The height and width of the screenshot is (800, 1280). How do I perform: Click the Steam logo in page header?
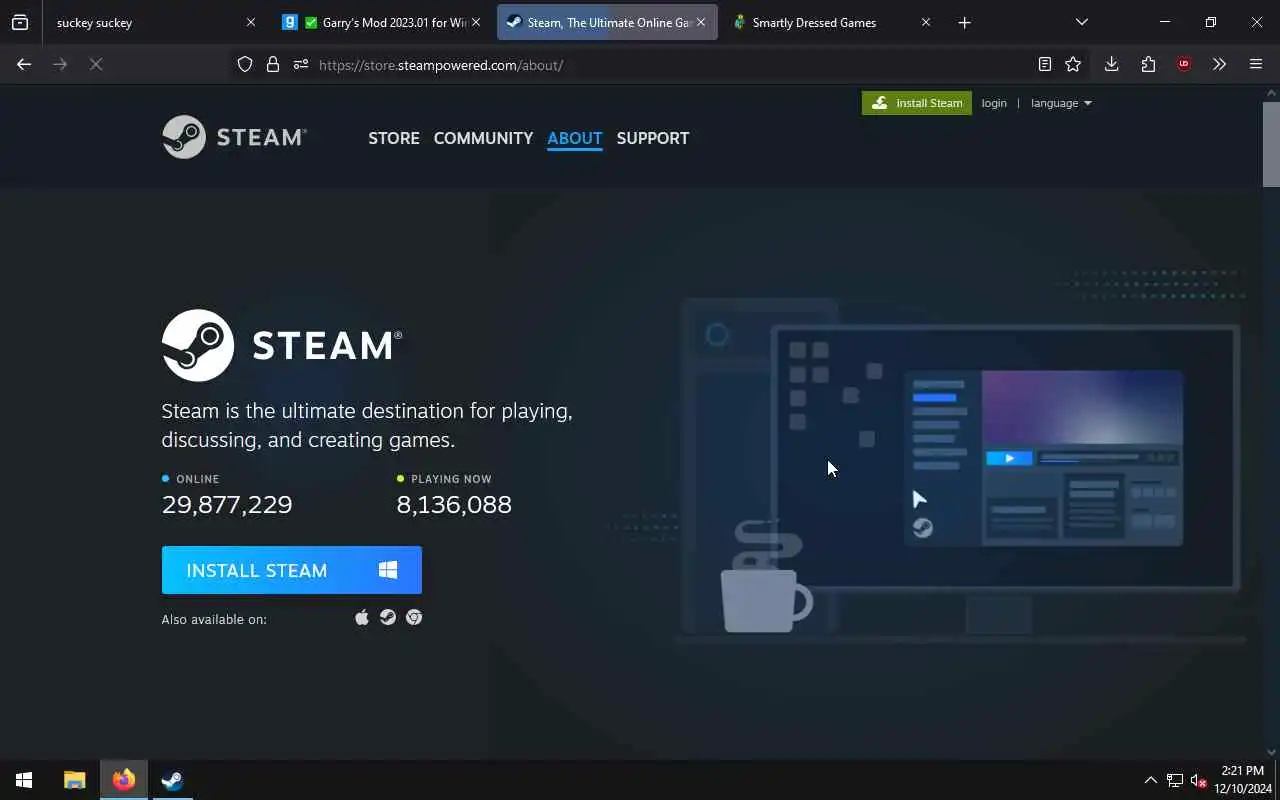[234, 137]
